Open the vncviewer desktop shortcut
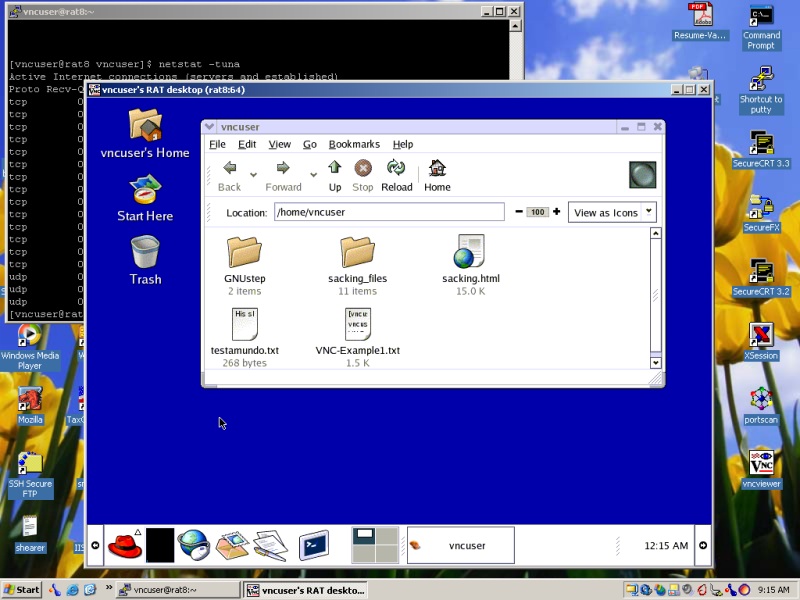The image size is (800, 600). pyautogui.click(x=761, y=468)
